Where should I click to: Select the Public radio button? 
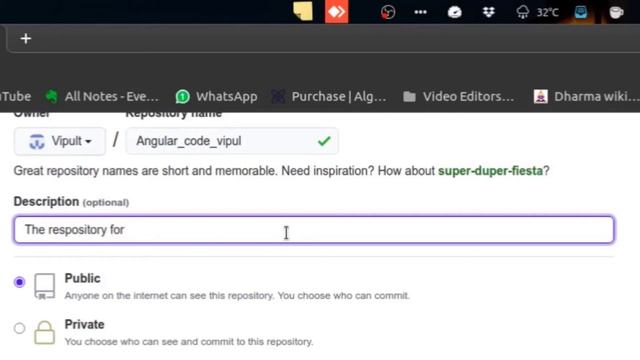pyautogui.click(x=19, y=282)
